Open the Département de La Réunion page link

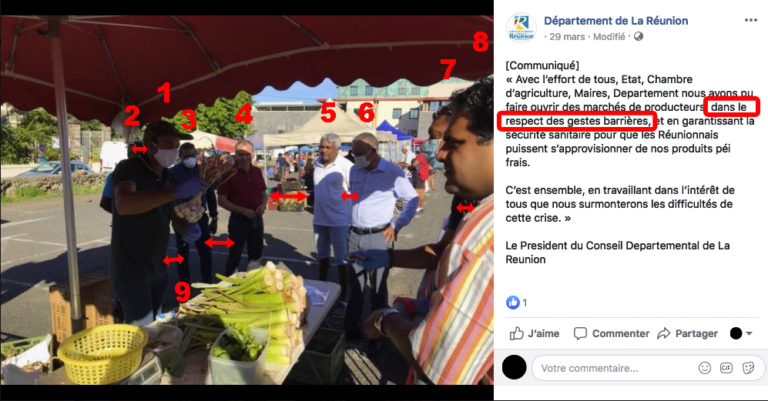click(x=616, y=21)
